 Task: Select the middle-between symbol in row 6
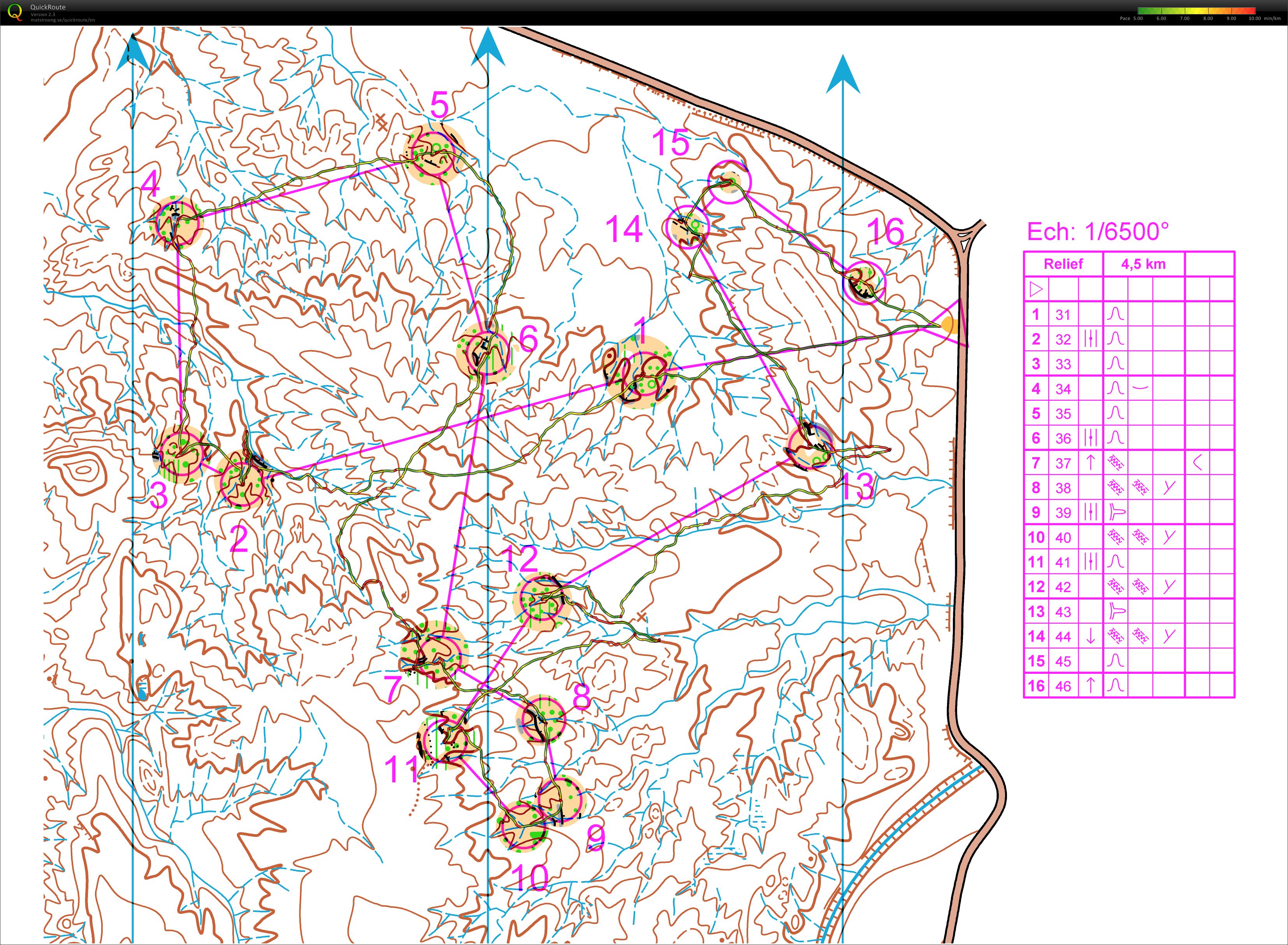pyautogui.click(x=1091, y=438)
